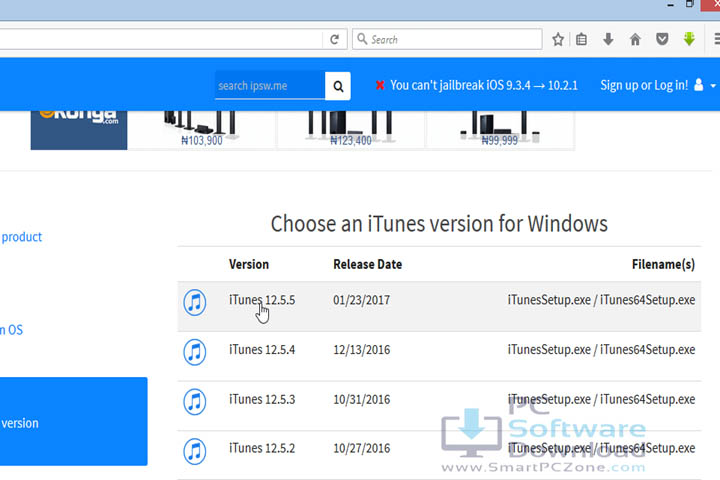720x480 pixels.
Task: Click the iTunes 12.5.4 music note icon
Action: click(x=195, y=352)
